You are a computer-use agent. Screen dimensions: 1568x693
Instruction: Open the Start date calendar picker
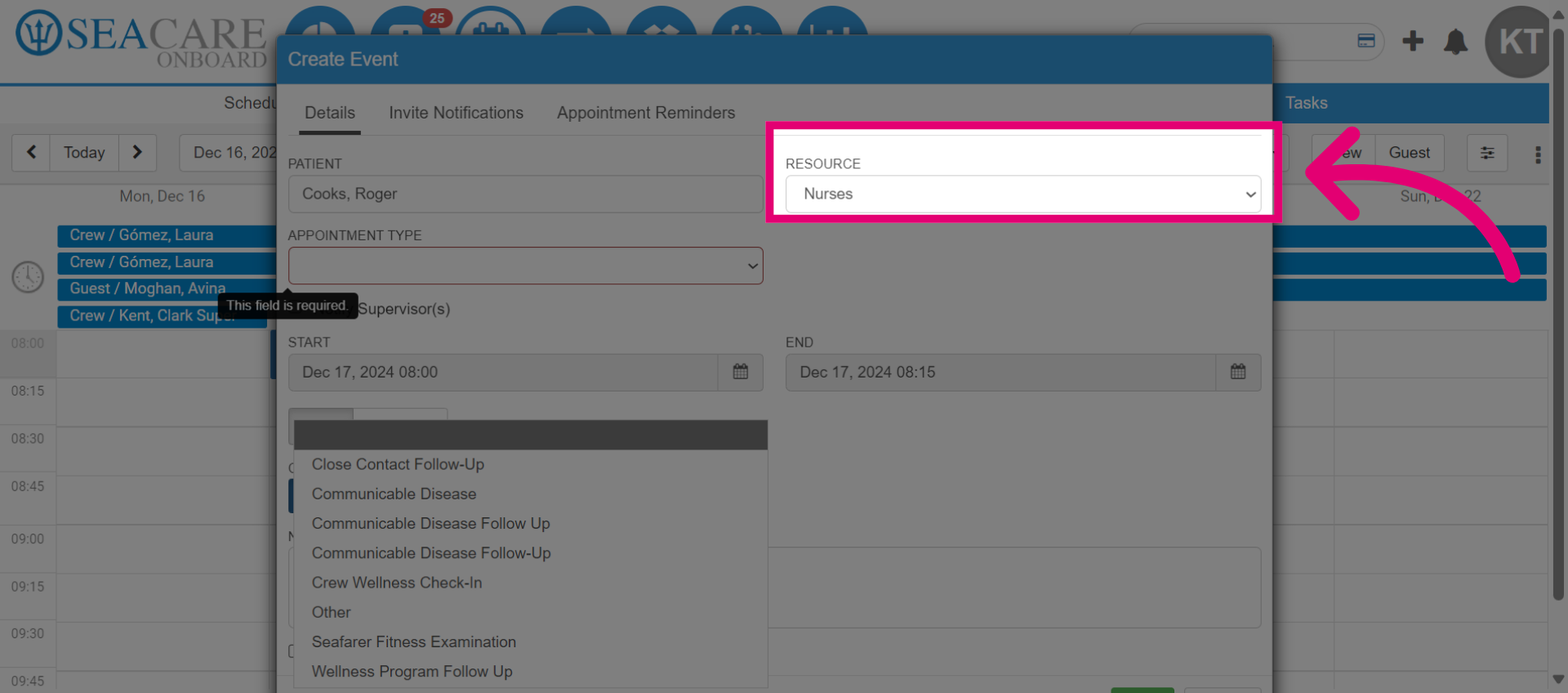pyautogui.click(x=741, y=373)
